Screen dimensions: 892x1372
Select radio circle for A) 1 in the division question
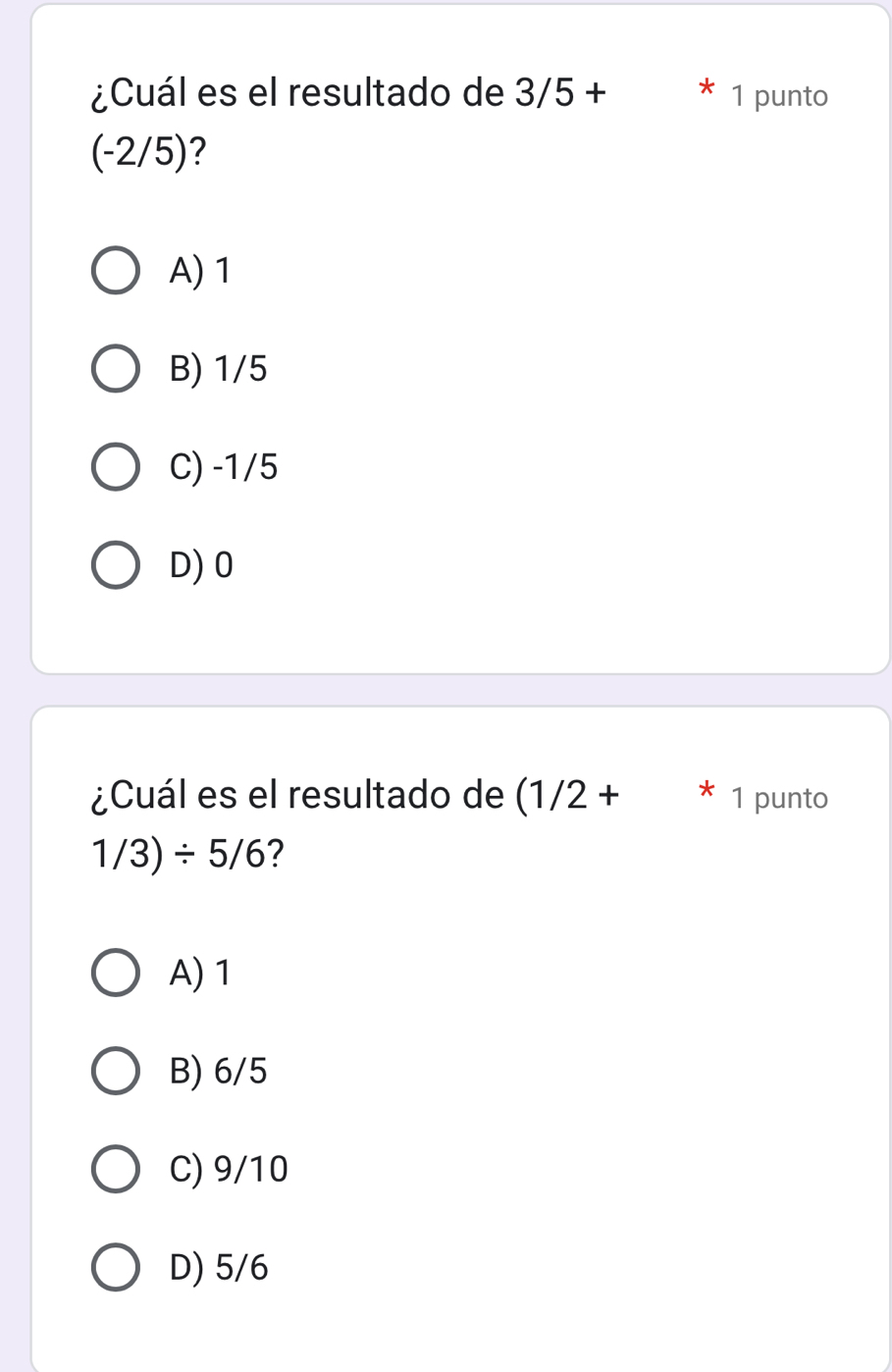click(x=116, y=973)
